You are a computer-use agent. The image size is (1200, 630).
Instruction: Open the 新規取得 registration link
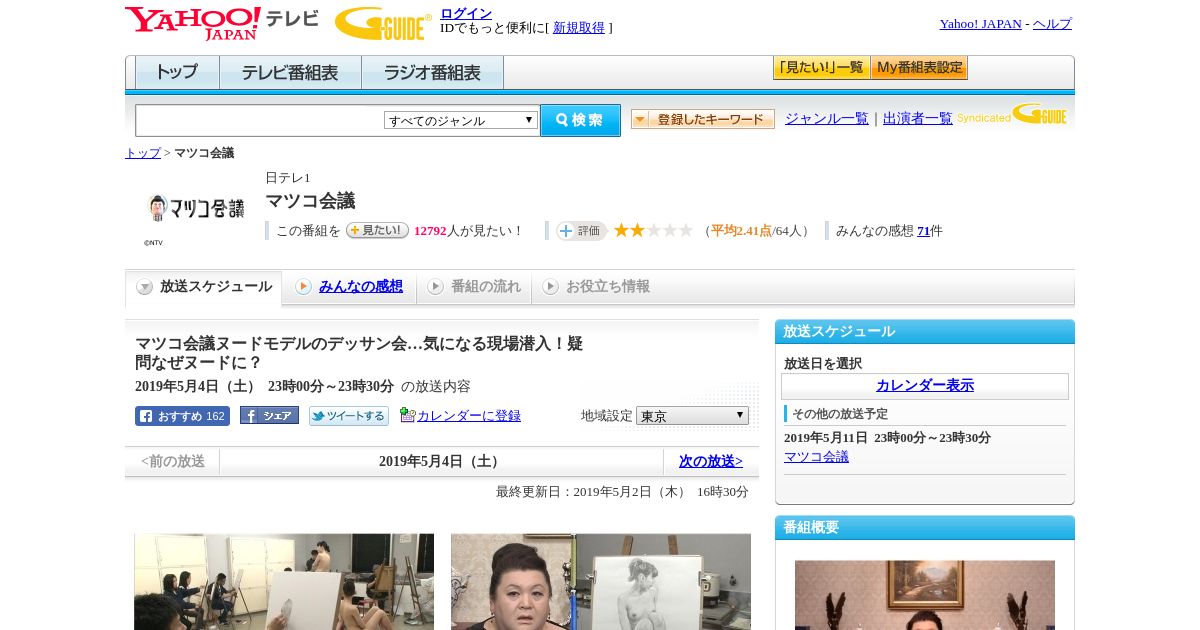pyautogui.click(x=579, y=28)
